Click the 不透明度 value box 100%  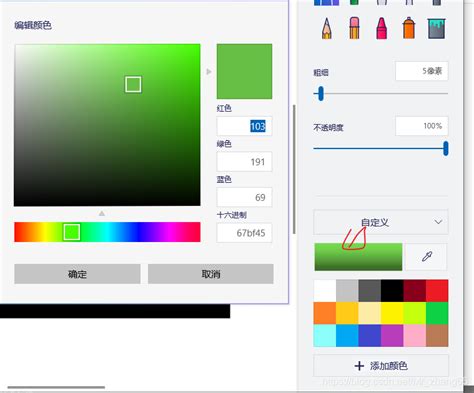click(x=422, y=126)
